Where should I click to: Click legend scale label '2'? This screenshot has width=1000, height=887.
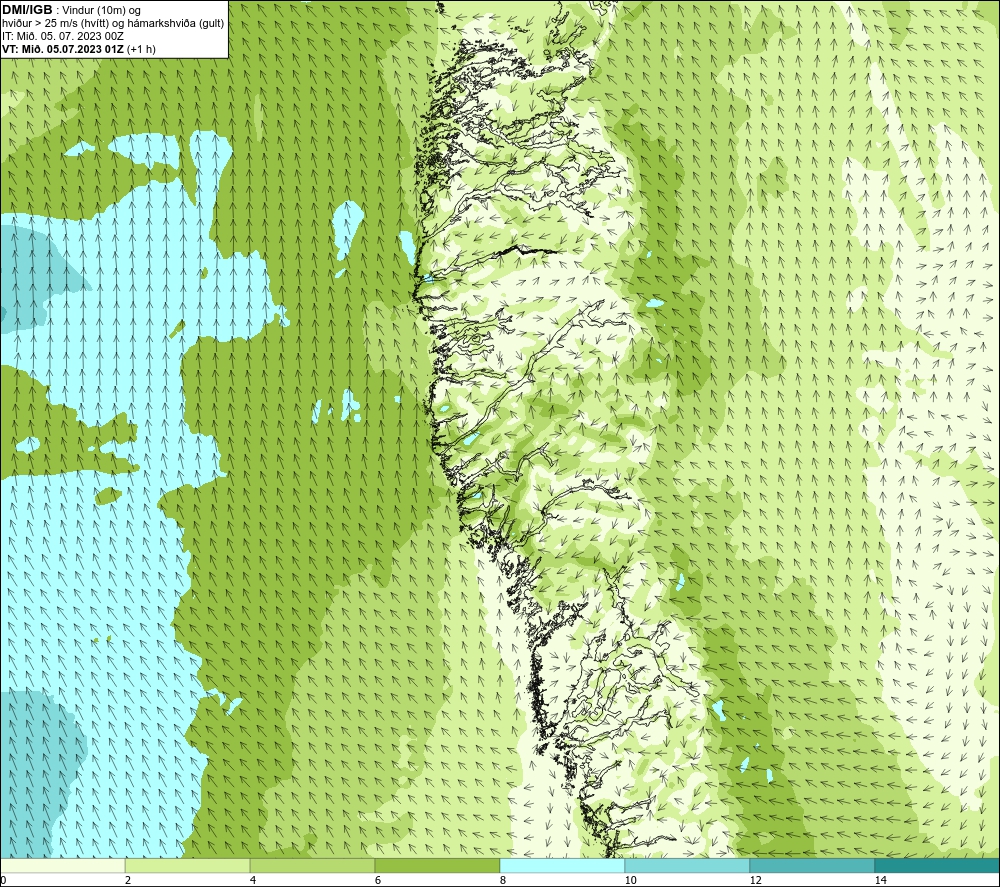128,880
